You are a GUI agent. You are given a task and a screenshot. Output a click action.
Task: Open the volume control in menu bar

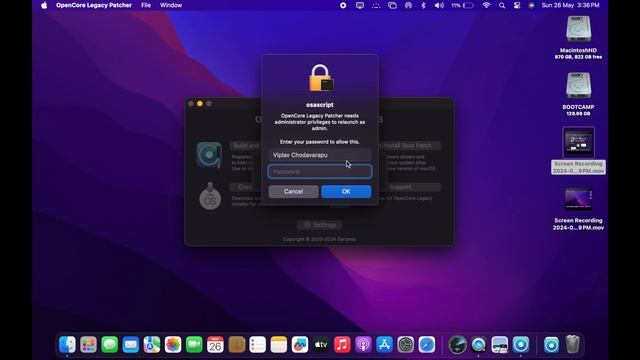[x=439, y=5]
